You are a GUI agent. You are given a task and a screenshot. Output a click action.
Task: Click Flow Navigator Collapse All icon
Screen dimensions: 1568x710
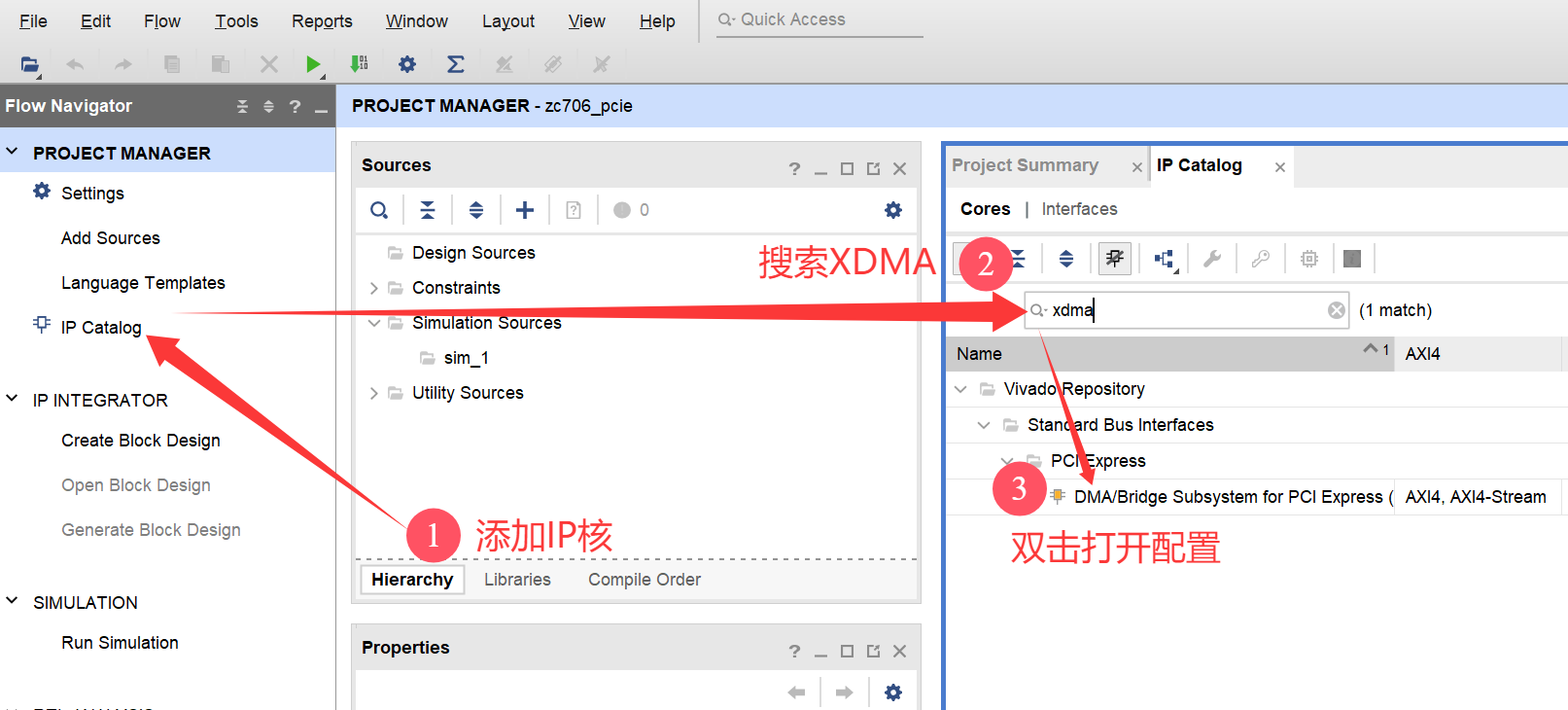coord(243,107)
